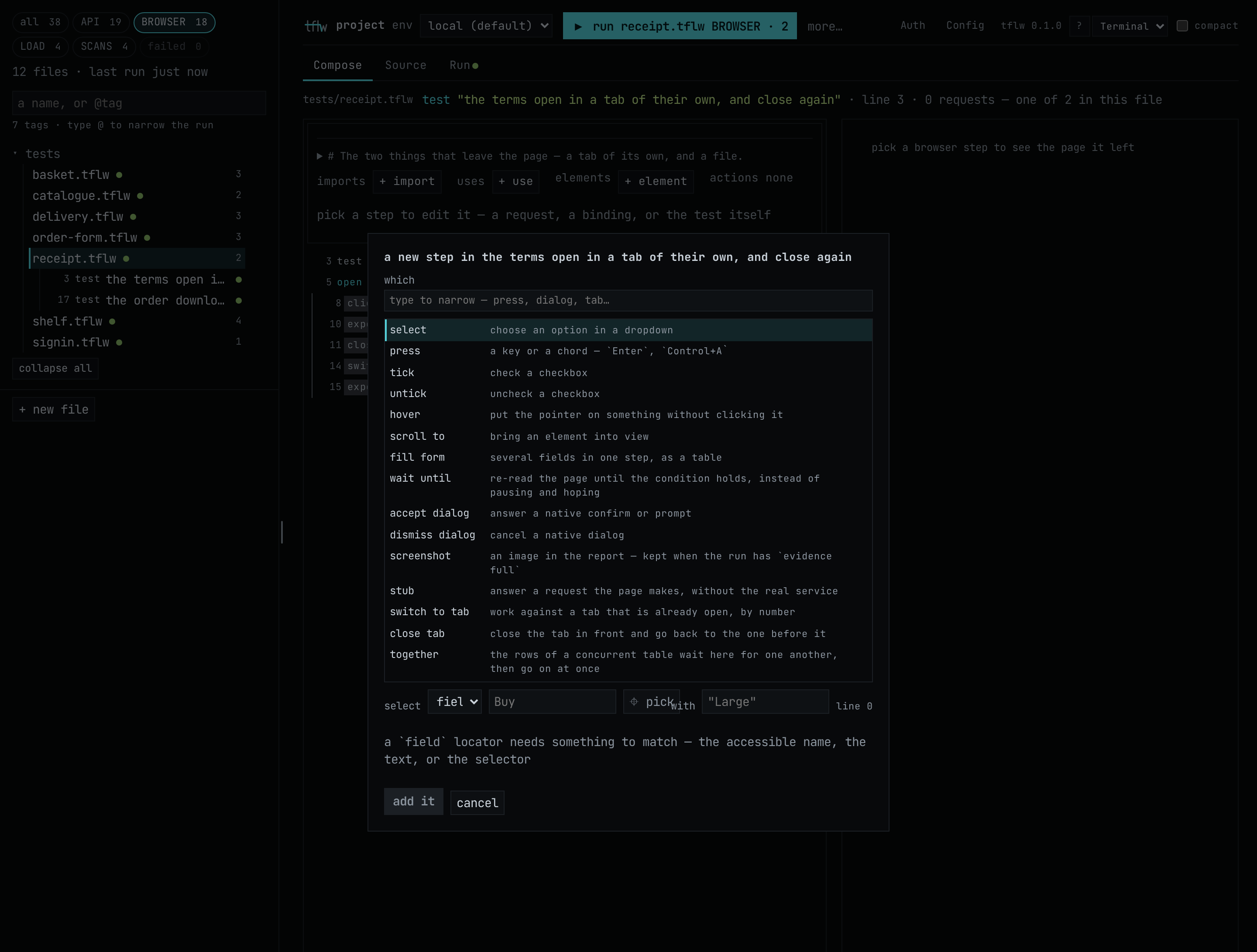The height and width of the screenshot is (952, 1257).
Task: Choose the close tab step option
Action: pyautogui.click(x=628, y=634)
